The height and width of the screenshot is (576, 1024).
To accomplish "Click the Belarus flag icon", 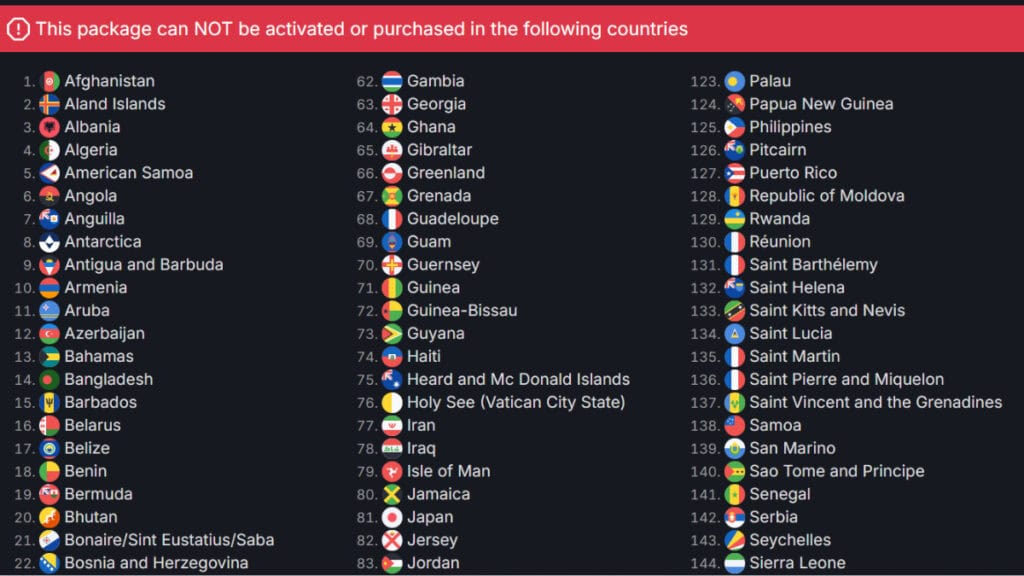I will (x=50, y=425).
